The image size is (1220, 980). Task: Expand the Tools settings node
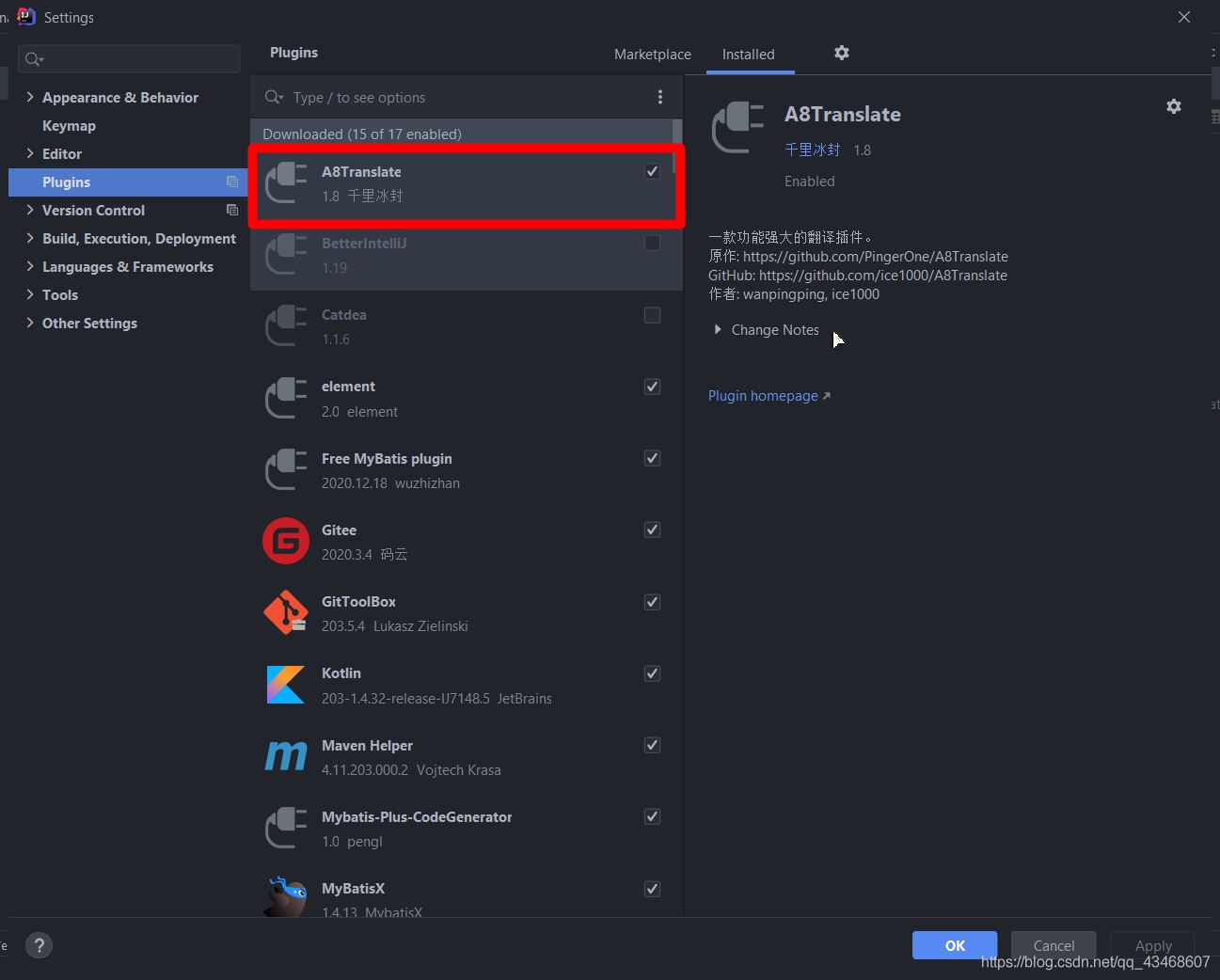(x=30, y=294)
